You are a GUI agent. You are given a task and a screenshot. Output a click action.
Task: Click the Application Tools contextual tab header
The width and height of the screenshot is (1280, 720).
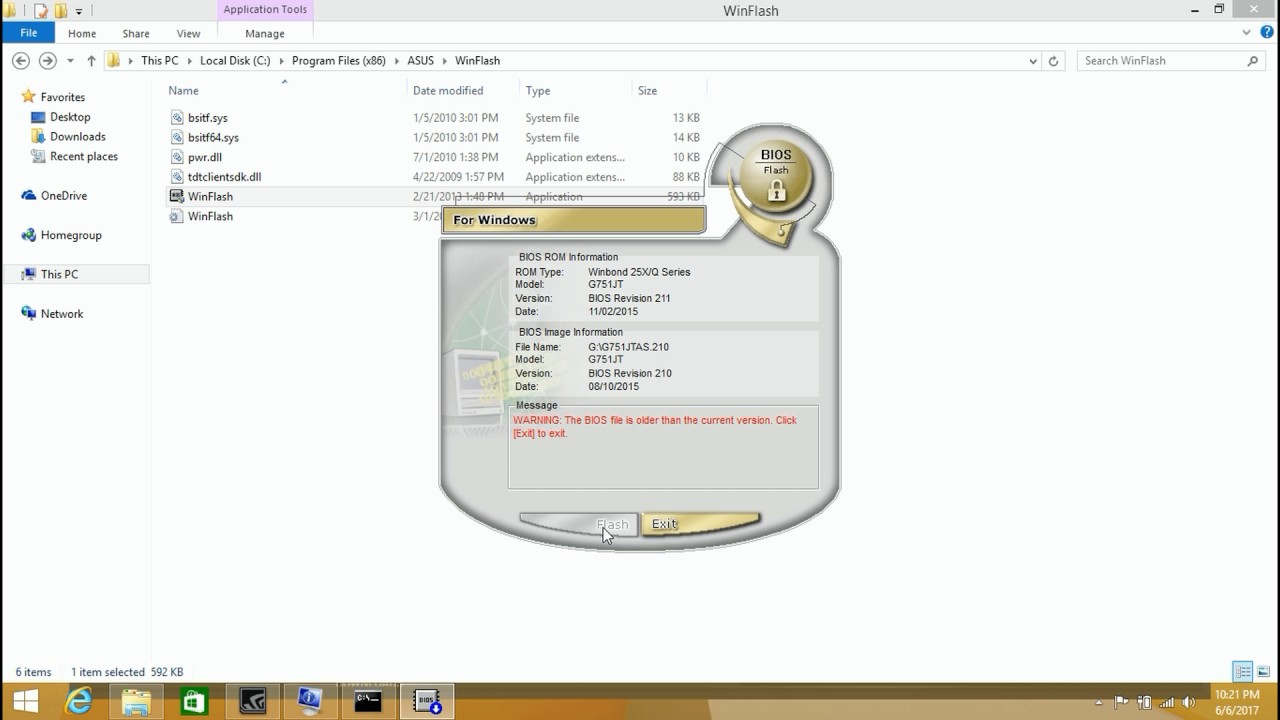coord(265,10)
